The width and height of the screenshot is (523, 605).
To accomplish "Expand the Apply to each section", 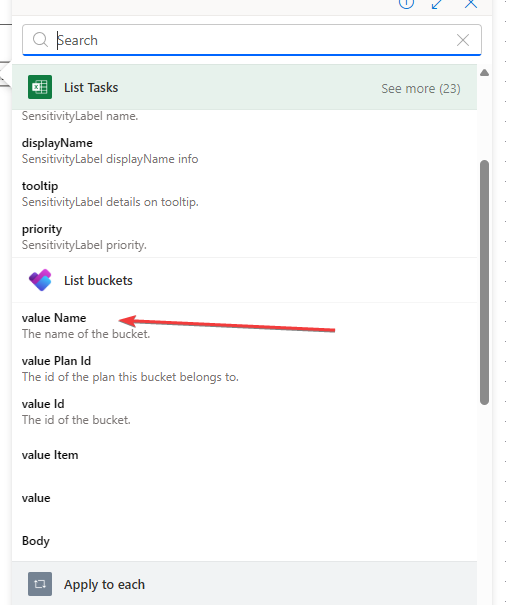I will [x=244, y=584].
